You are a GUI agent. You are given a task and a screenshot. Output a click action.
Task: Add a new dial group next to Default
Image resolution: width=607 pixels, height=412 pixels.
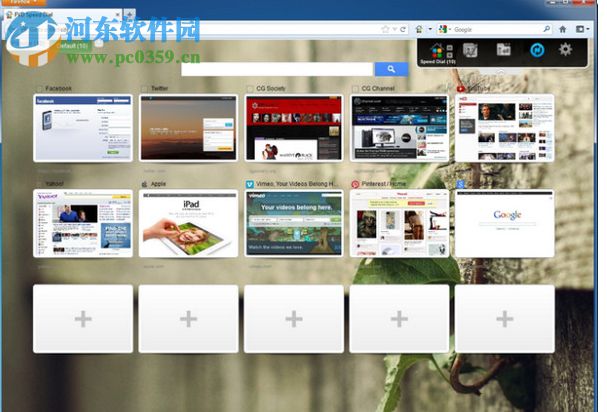coord(99,45)
